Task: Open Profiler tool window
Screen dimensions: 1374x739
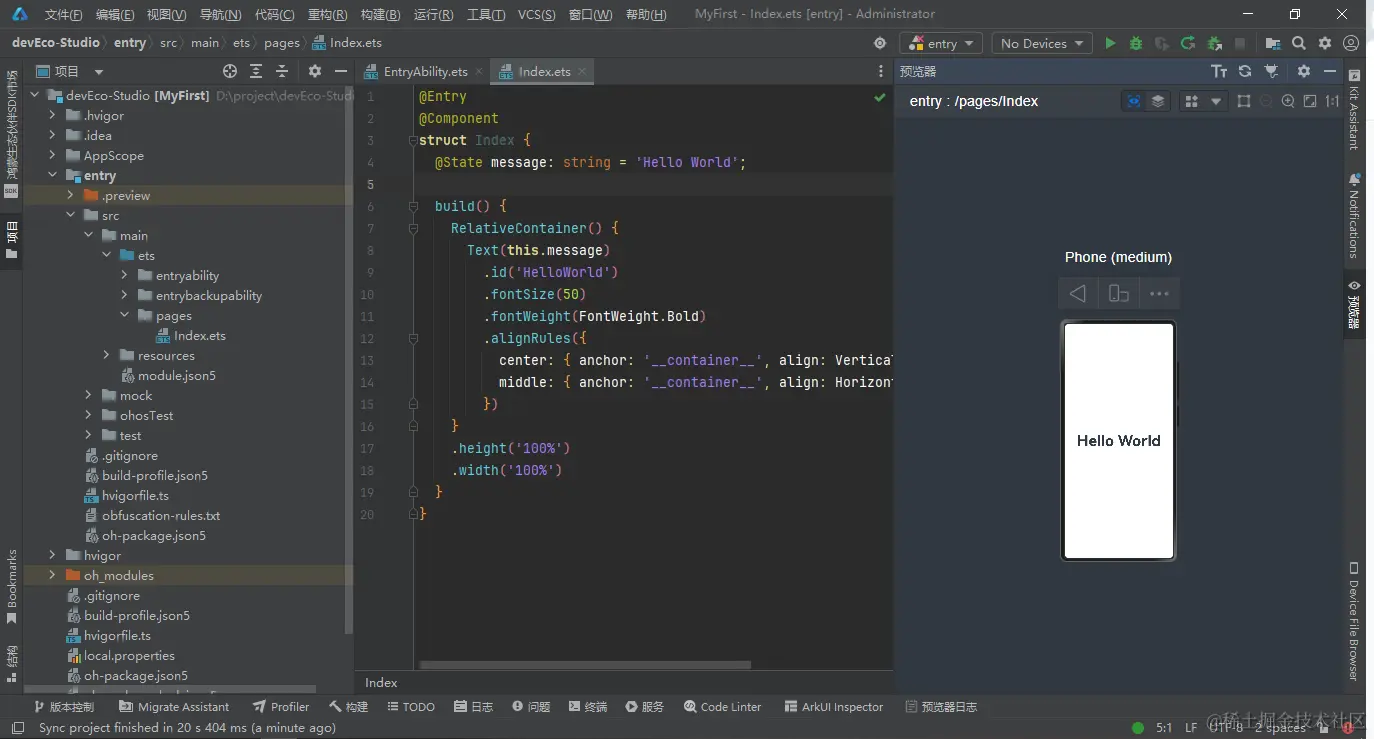Action: click(x=281, y=706)
